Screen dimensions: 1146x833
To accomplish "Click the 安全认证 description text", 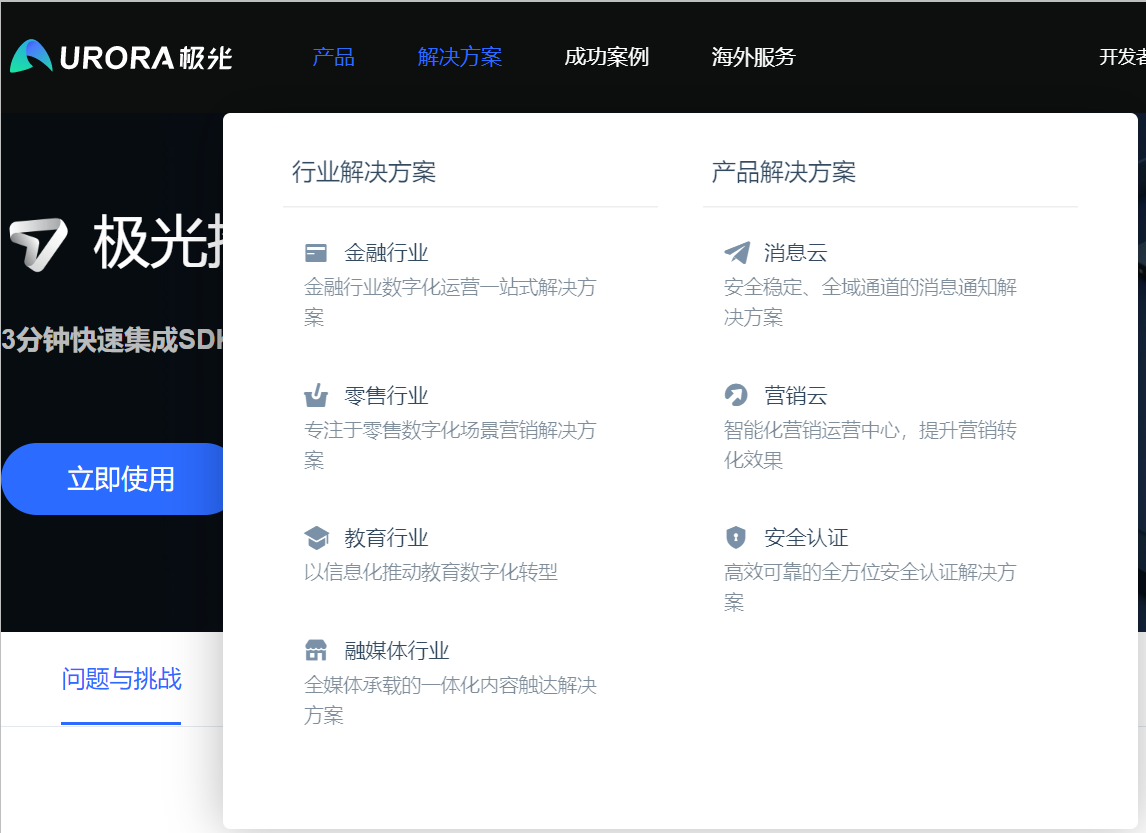I will click(x=869, y=587).
